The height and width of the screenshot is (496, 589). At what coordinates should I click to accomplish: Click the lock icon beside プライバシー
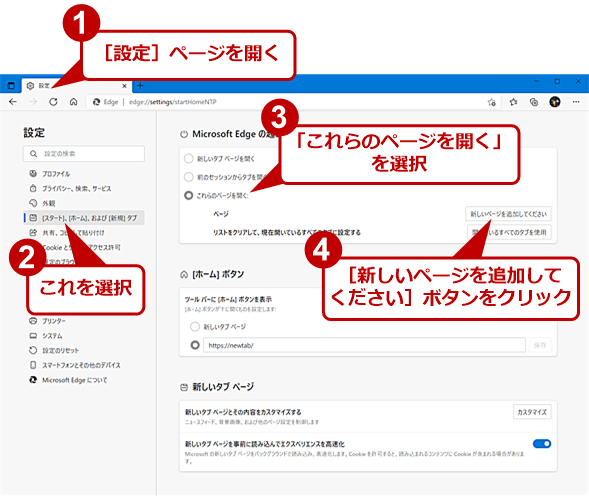click(33, 188)
